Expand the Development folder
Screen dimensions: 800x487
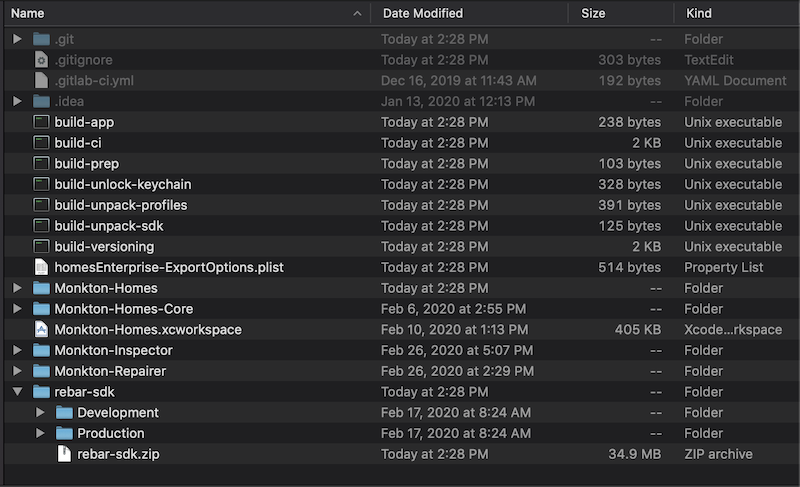[40, 412]
